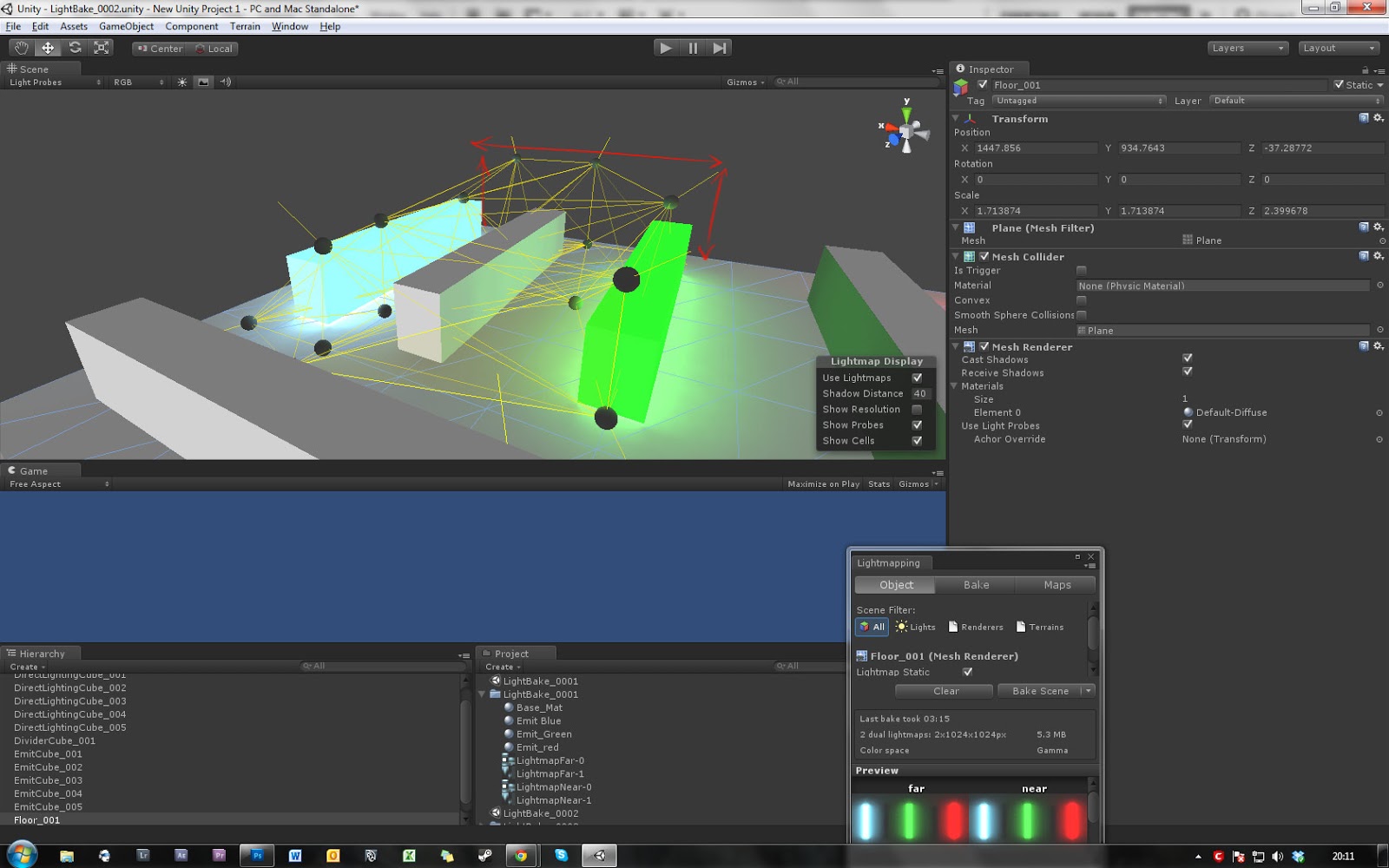The width and height of the screenshot is (1389, 868).
Task: Enable Show Resolution in Lightmap Display
Action: tap(917, 409)
